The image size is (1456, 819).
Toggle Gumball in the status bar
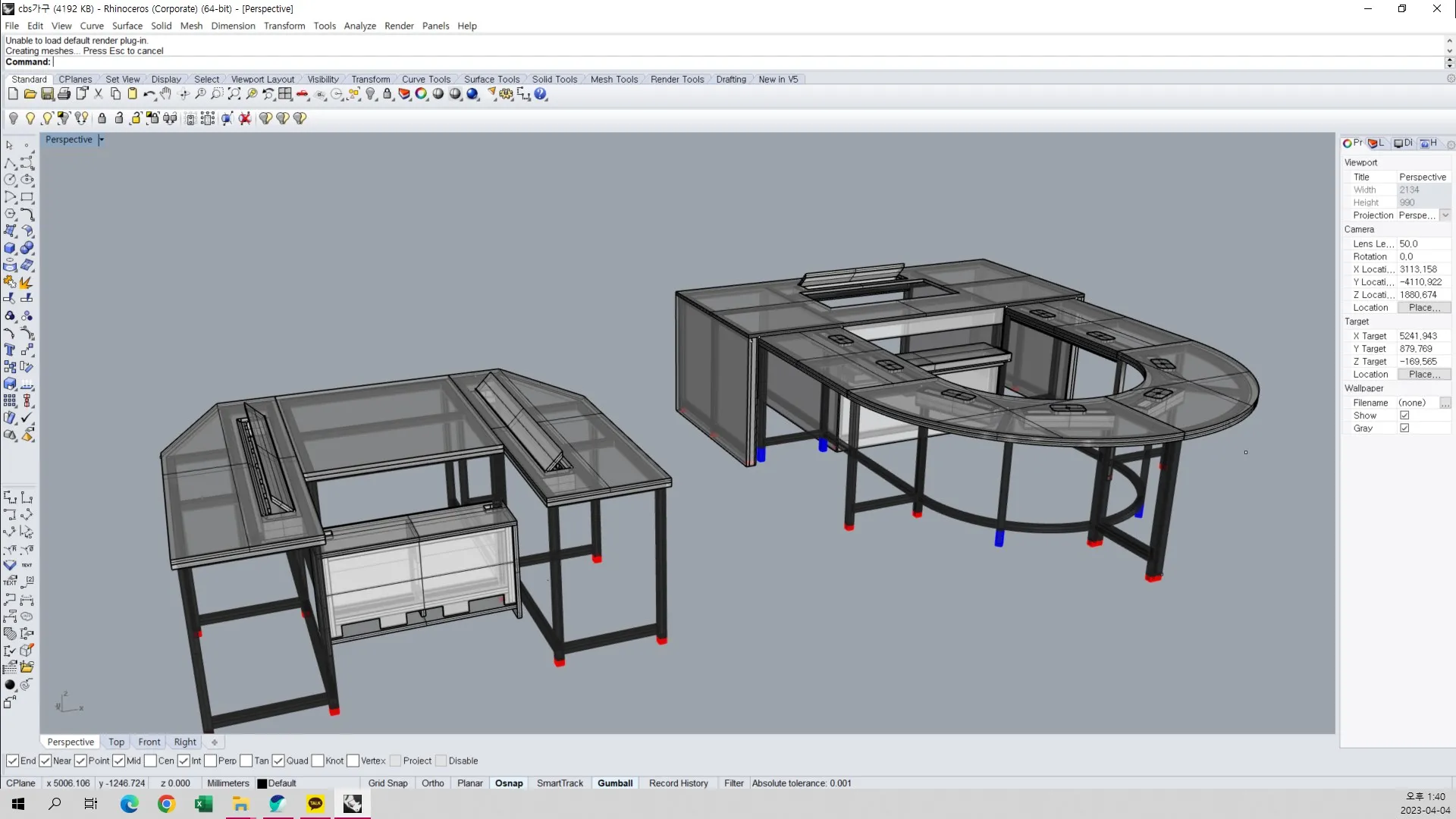(x=615, y=783)
